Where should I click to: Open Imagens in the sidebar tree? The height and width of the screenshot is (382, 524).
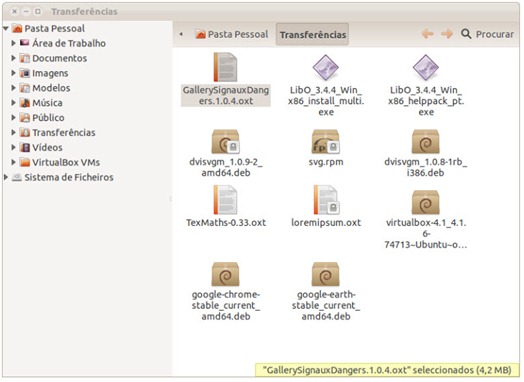[50, 73]
